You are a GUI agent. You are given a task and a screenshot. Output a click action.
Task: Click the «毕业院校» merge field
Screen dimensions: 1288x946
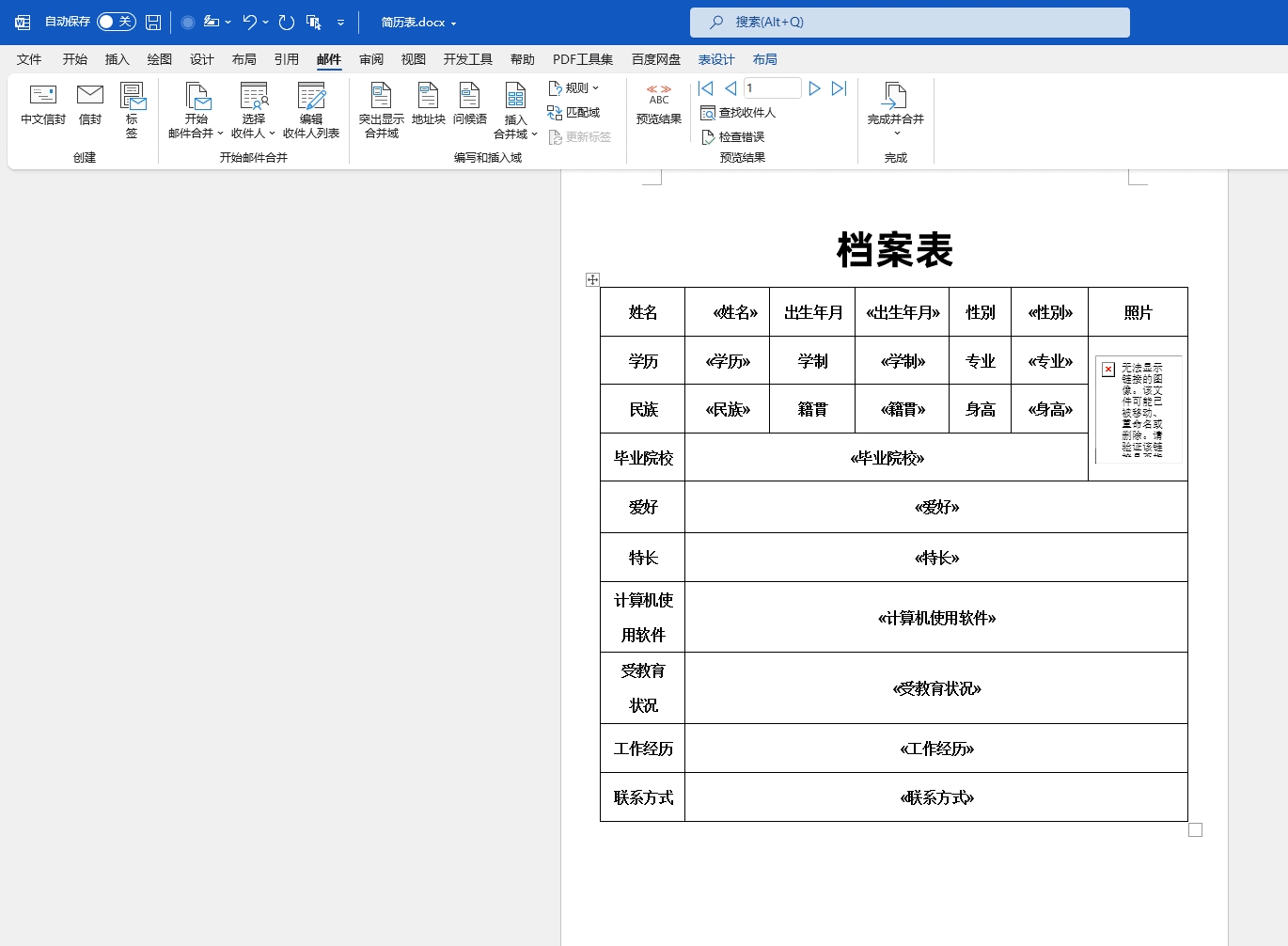[887, 458]
